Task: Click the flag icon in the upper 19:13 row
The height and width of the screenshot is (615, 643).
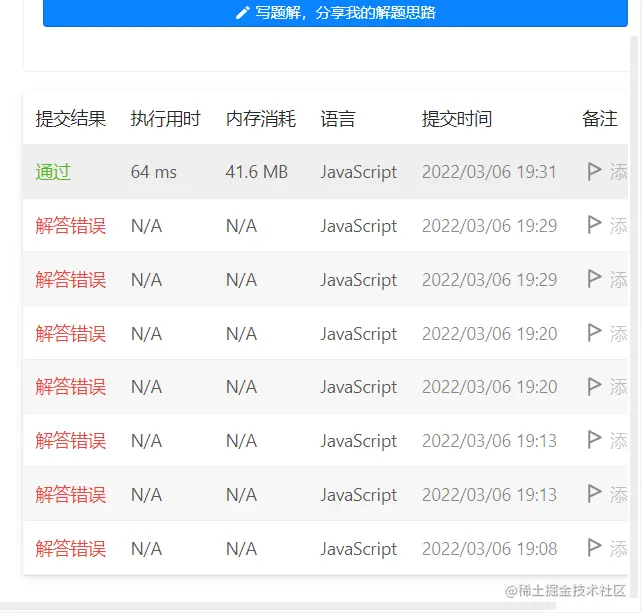Action: pos(594,440)
